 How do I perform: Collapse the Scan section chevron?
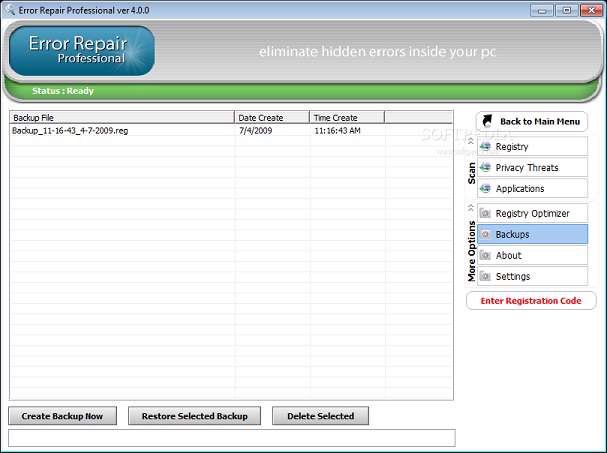click(471, 141)
